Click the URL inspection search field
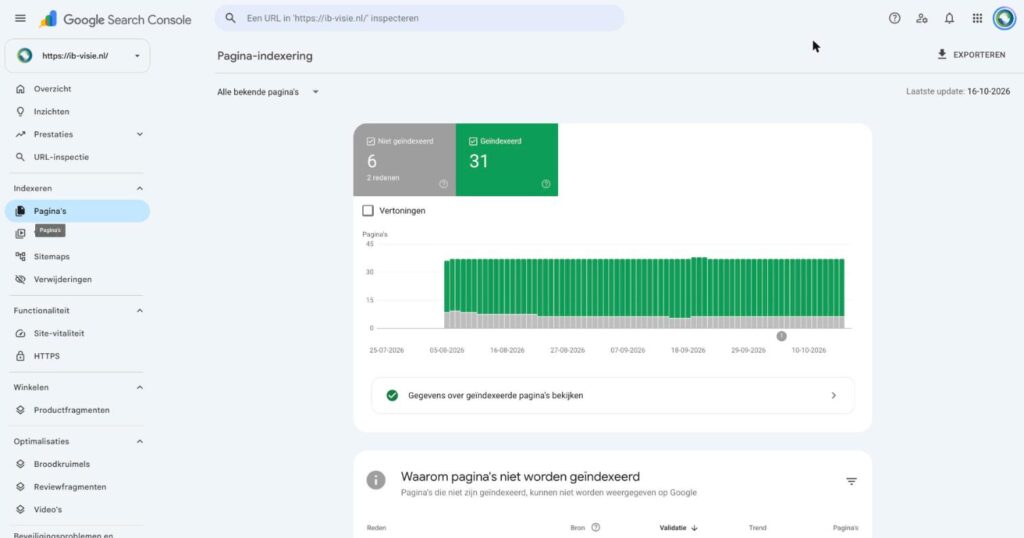Viewport: 1024px width, 538px height. tap(419, 18)
